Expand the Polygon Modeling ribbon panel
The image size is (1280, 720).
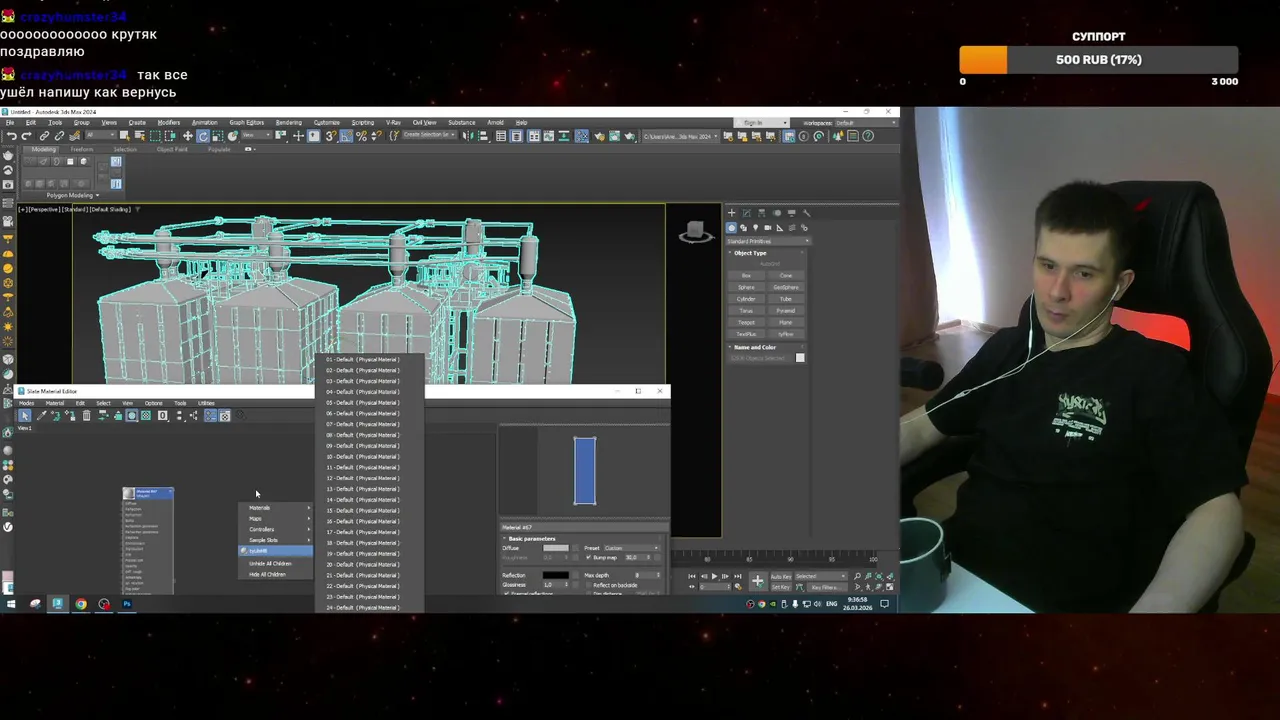coord(72,195)
